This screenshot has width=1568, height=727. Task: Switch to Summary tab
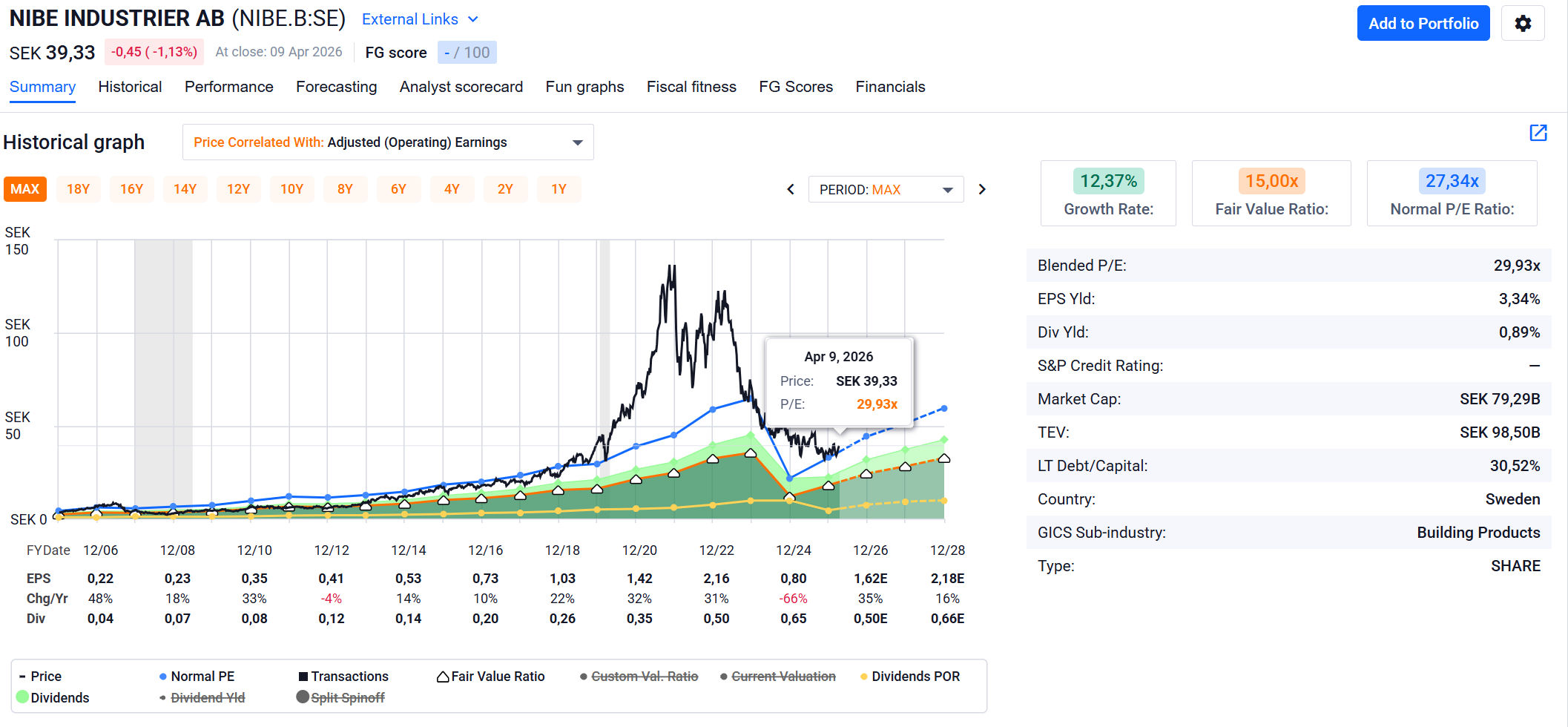42,87
